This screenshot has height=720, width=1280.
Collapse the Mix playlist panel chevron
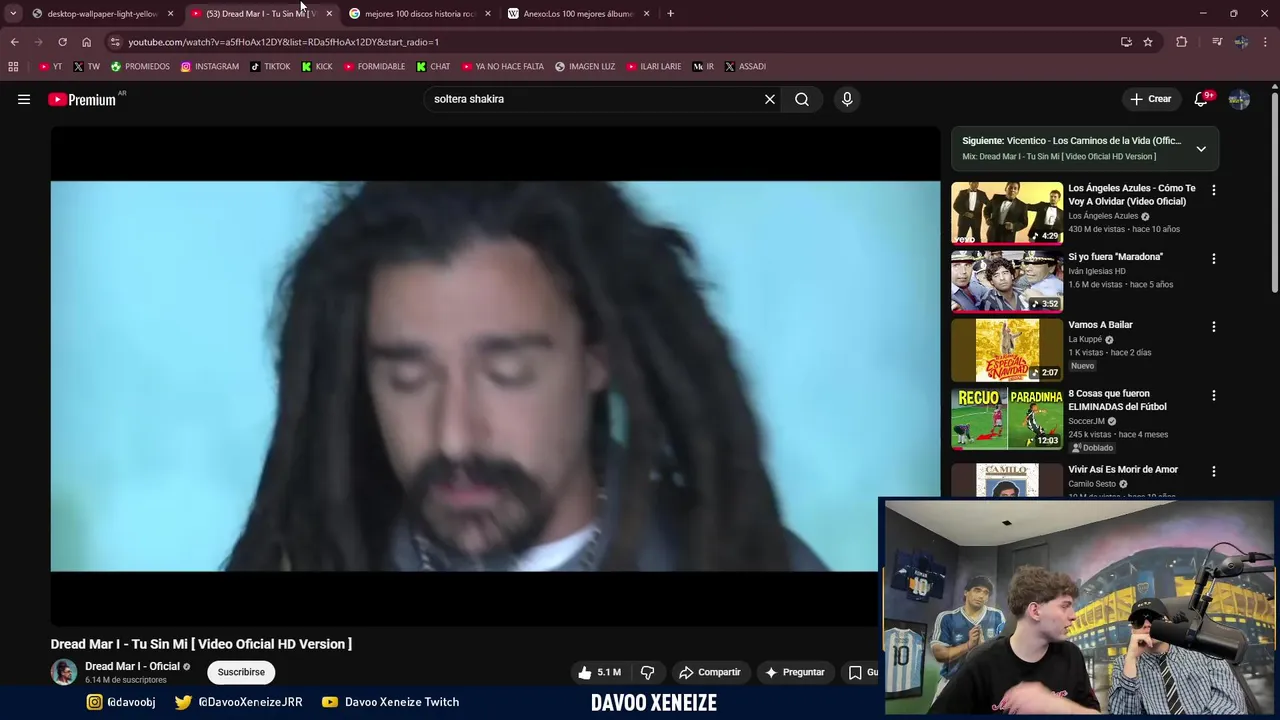tap(1201, 149)
